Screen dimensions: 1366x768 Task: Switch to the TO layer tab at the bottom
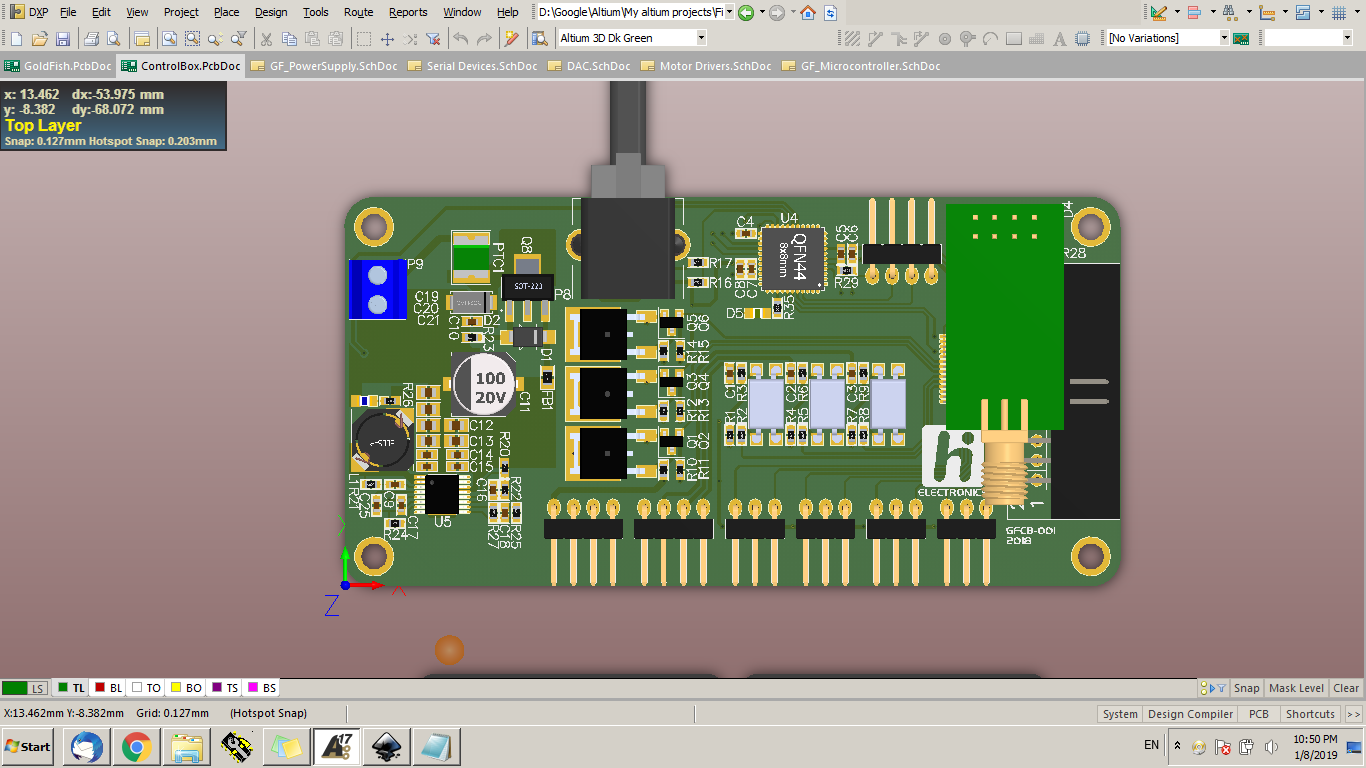(x=145, y=688)
